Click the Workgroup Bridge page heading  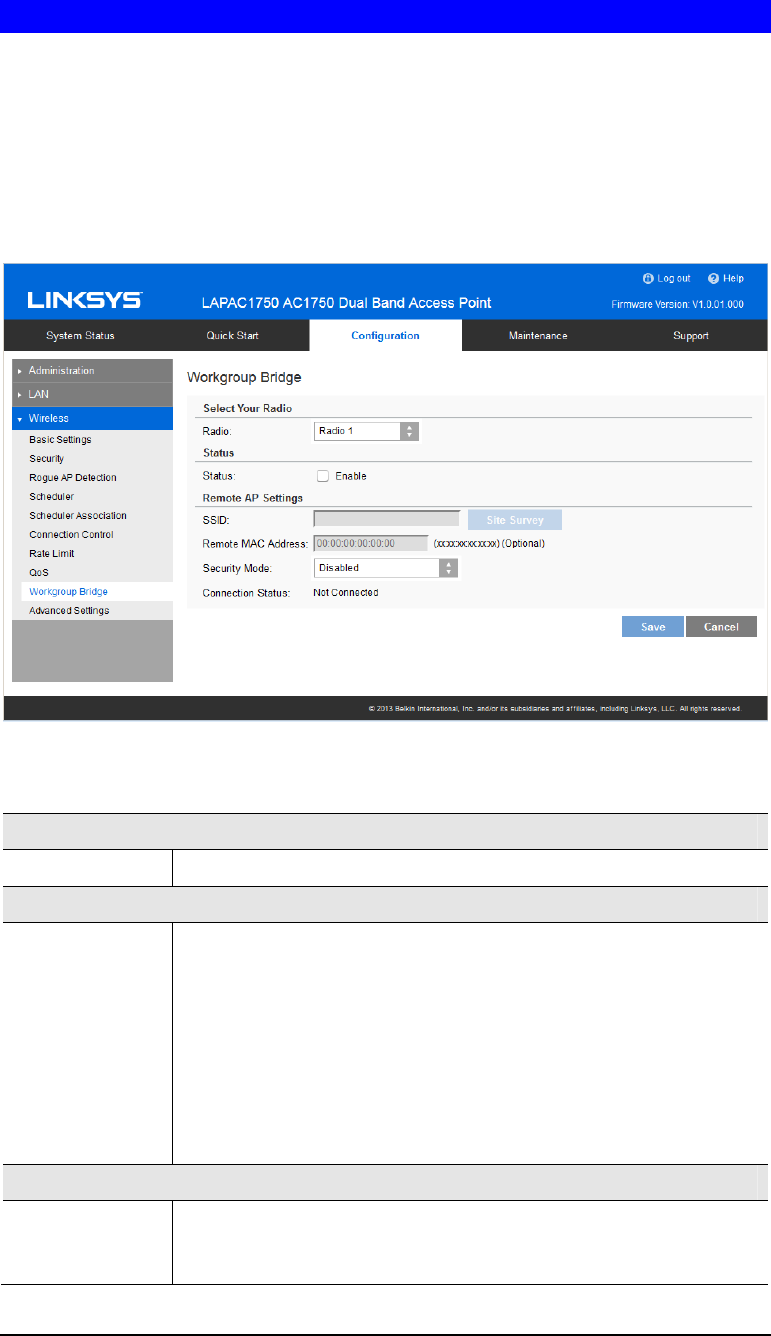click(x=245, y=378)
